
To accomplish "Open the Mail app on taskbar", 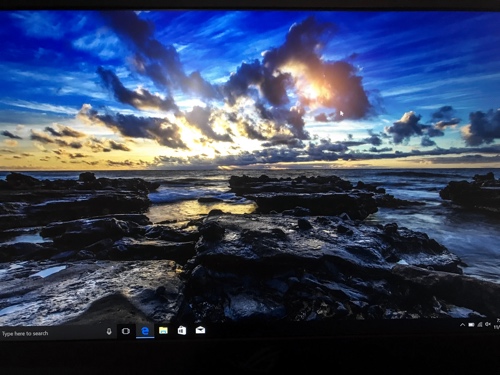I will pyautogui.click(x=200, y=330).
